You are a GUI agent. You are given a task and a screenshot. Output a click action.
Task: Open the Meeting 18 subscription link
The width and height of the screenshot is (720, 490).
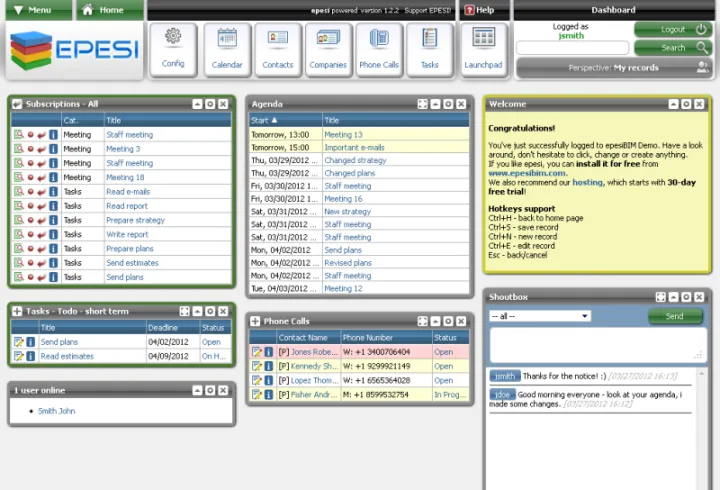(125, 177)
